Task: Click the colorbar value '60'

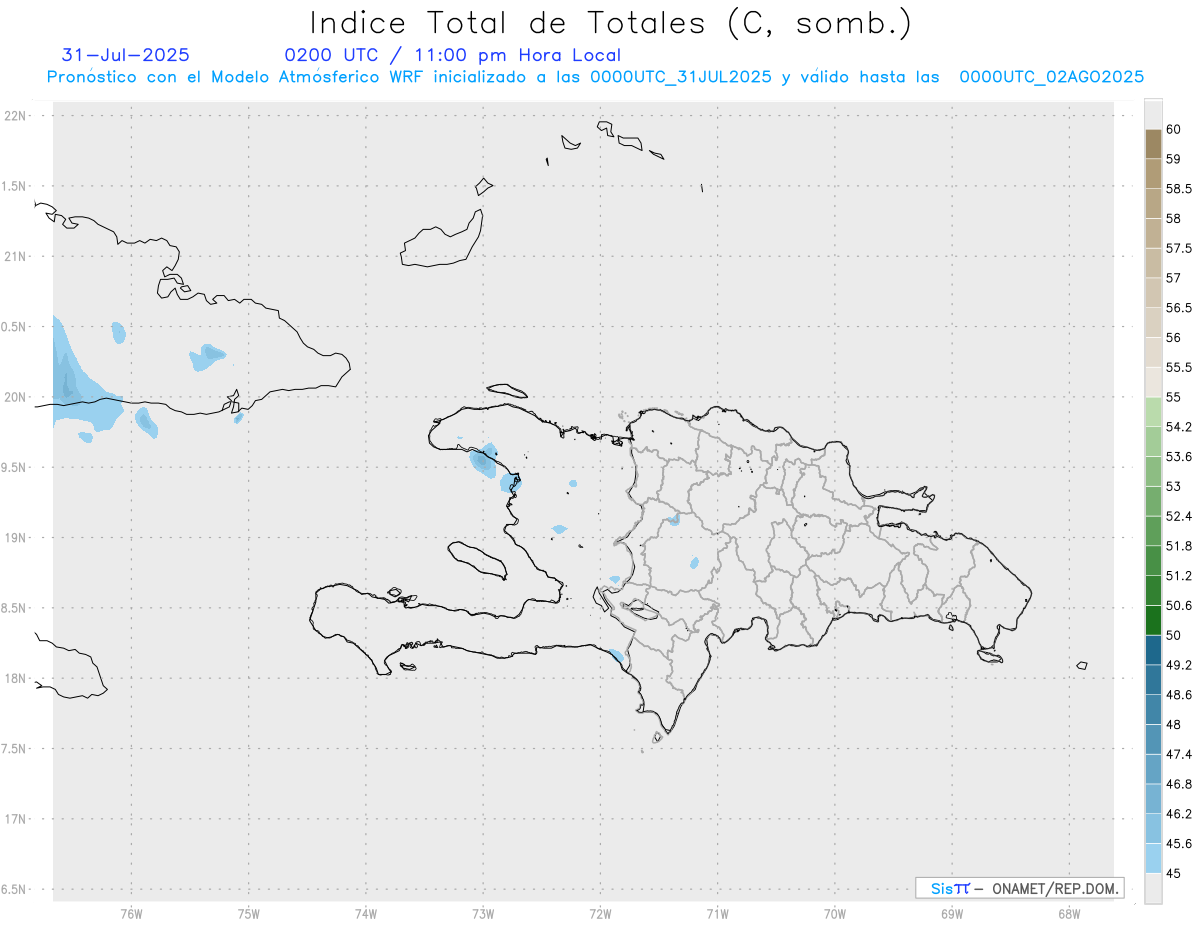Action: click(x=1174, y=130)
